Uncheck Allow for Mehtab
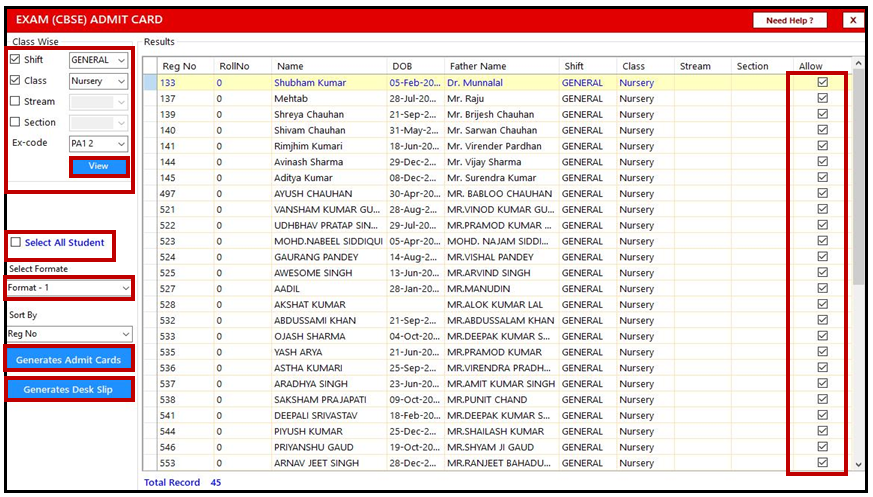The height and width of the screenshot is (497, 873). 822,98
